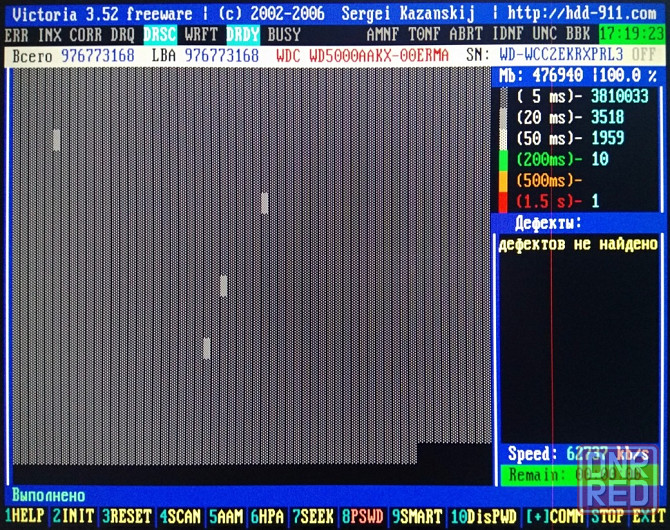Click the BUSY status flag
Image resolution: width=670 pixels, height=530 pixels.
click(284, 35)
